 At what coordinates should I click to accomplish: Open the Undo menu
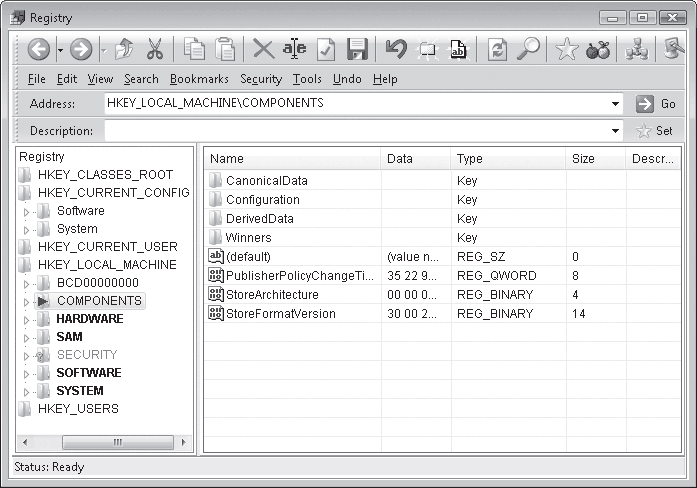[x=347, y=79]
